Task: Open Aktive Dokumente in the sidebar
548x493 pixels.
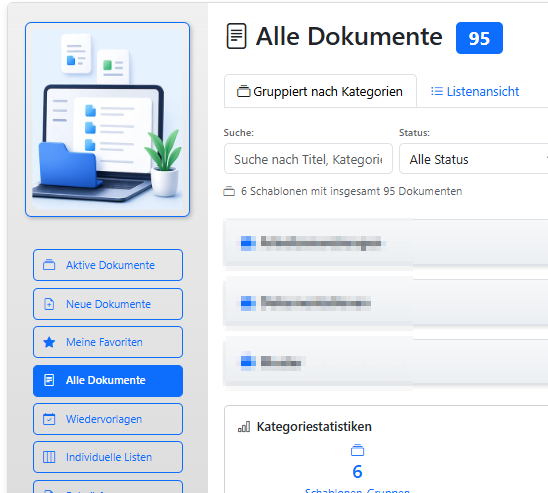Action: point(108,265)
